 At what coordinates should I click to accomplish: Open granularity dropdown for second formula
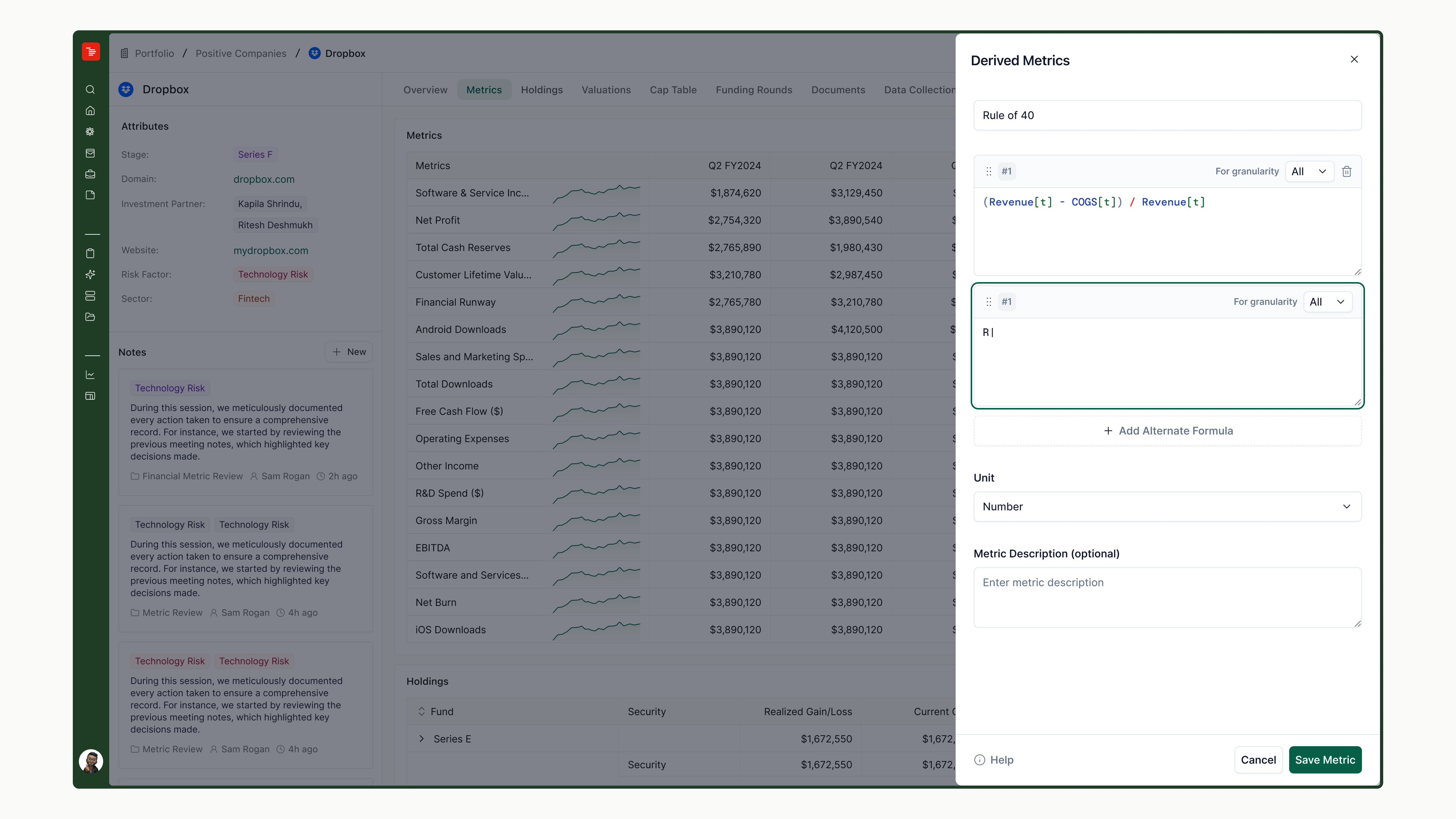[x=1327, y=302]
